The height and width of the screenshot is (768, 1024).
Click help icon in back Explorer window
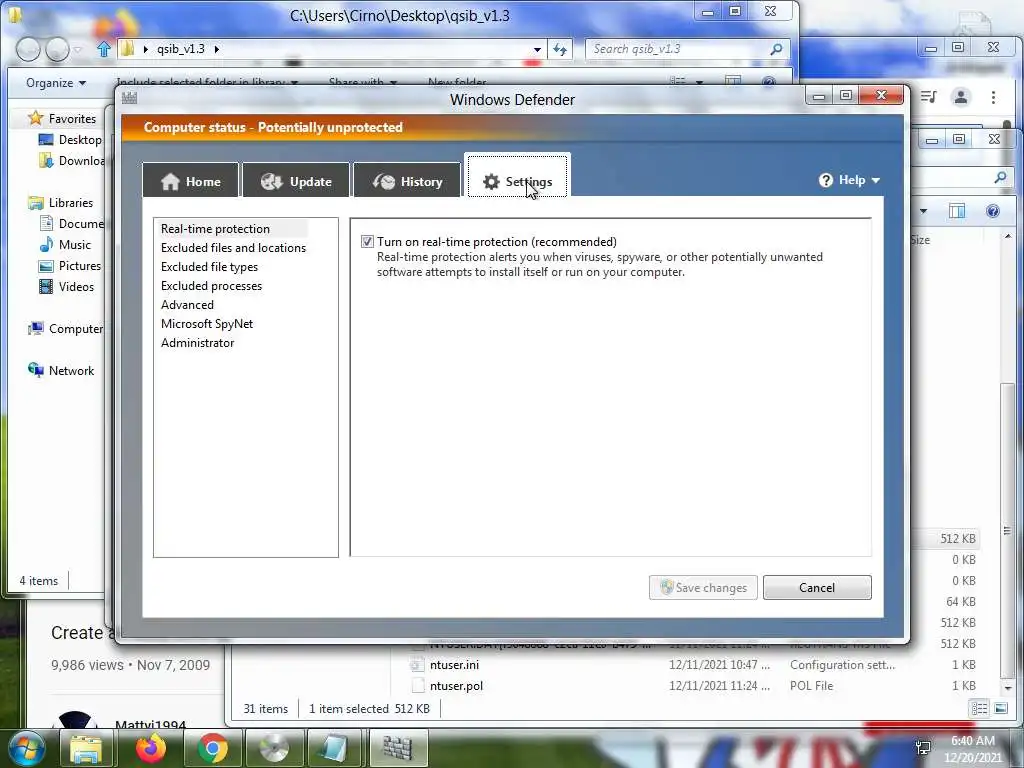[x=992, y=211]
